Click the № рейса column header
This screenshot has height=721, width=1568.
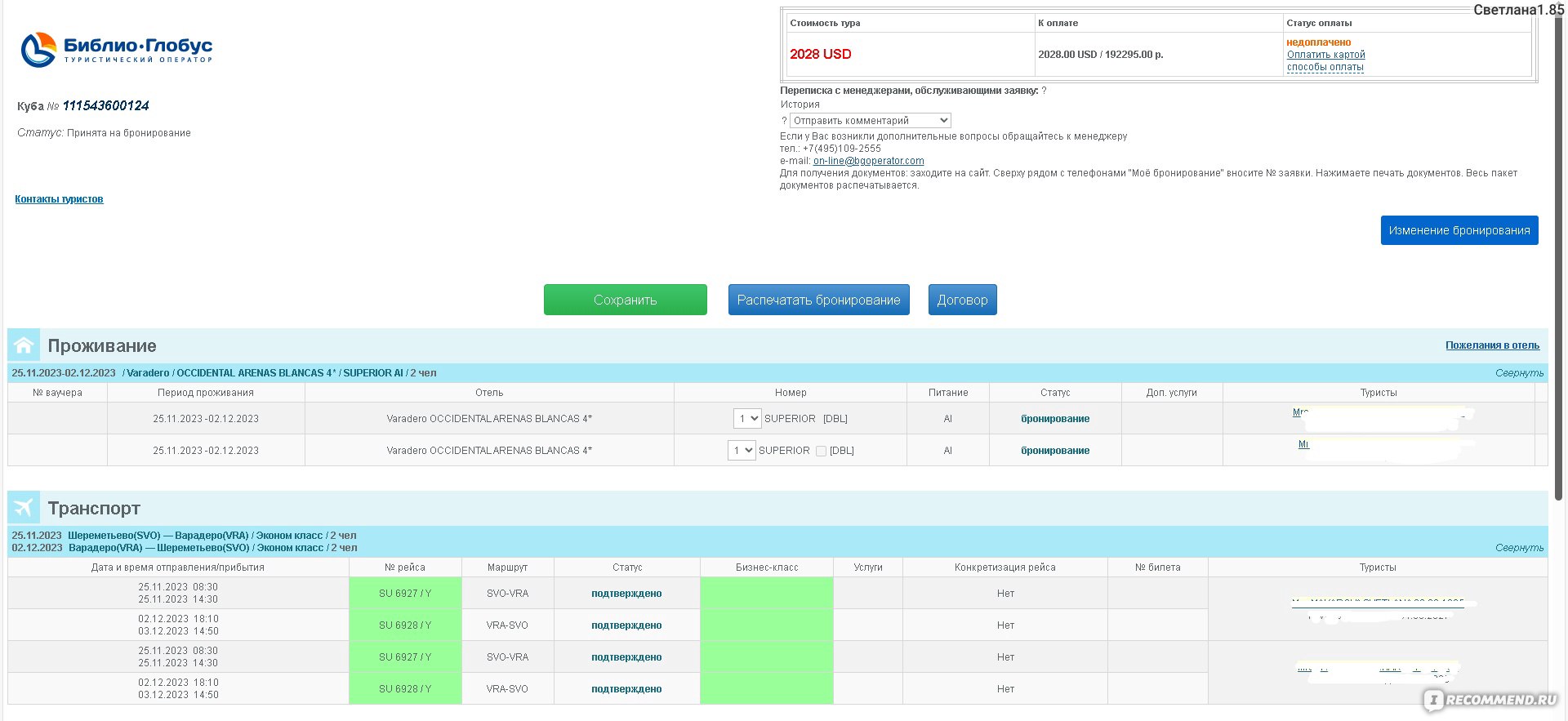(405, 567)
